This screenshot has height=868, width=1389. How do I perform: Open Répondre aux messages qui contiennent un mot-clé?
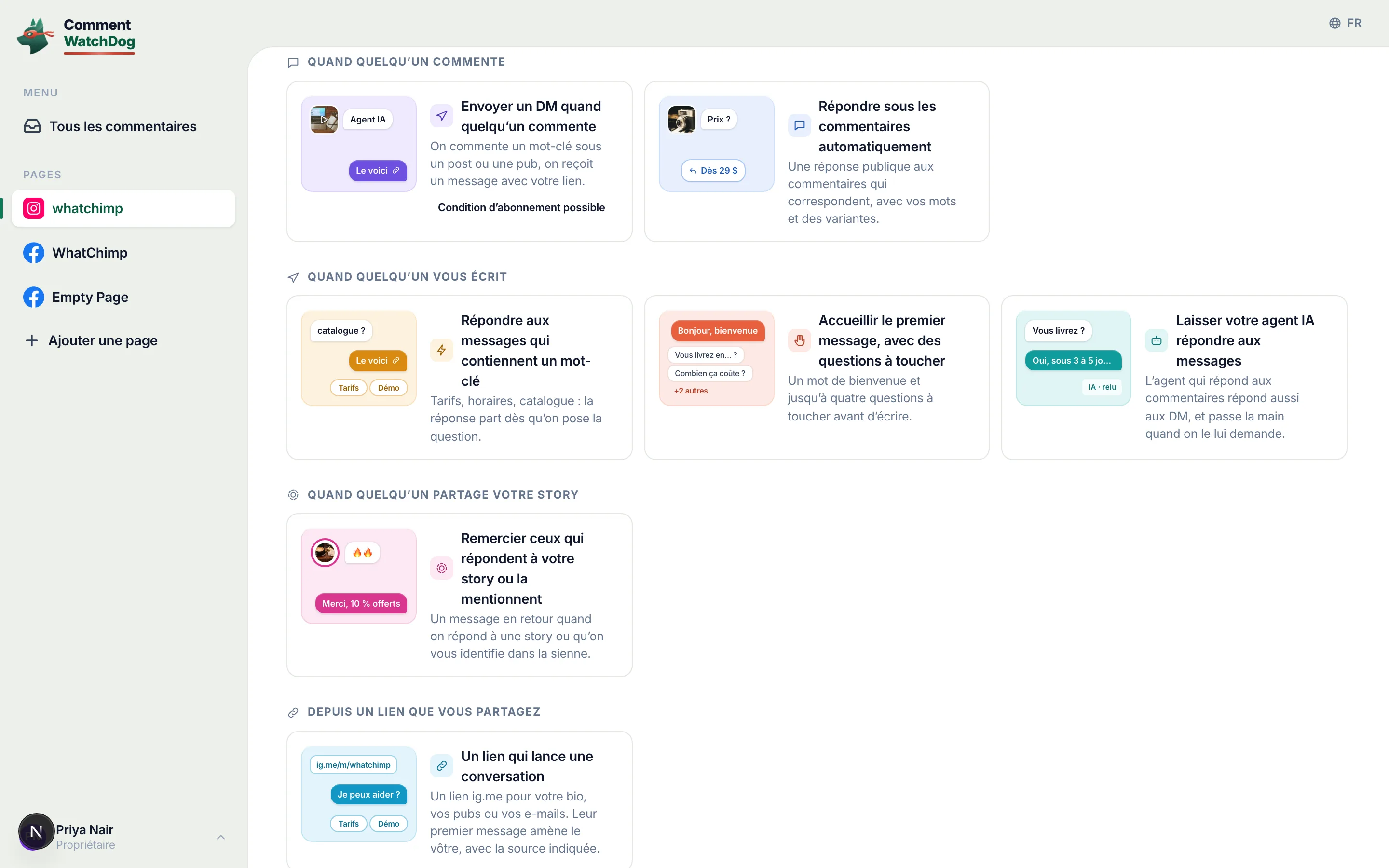click(459, 378)
